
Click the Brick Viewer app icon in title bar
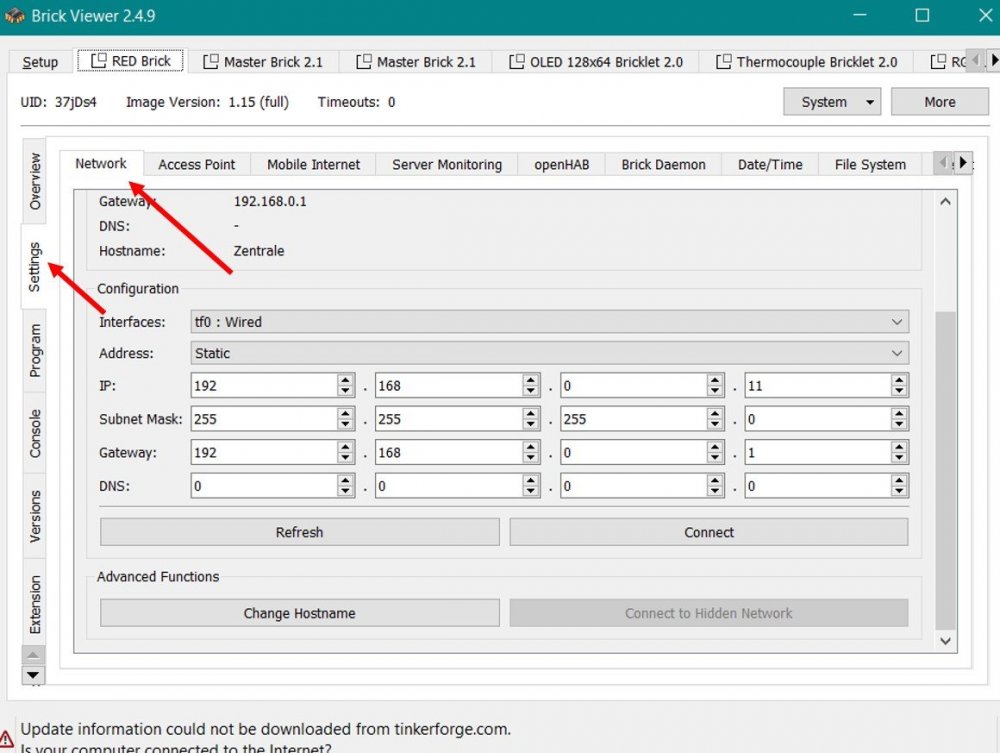(x=15, y=16)
